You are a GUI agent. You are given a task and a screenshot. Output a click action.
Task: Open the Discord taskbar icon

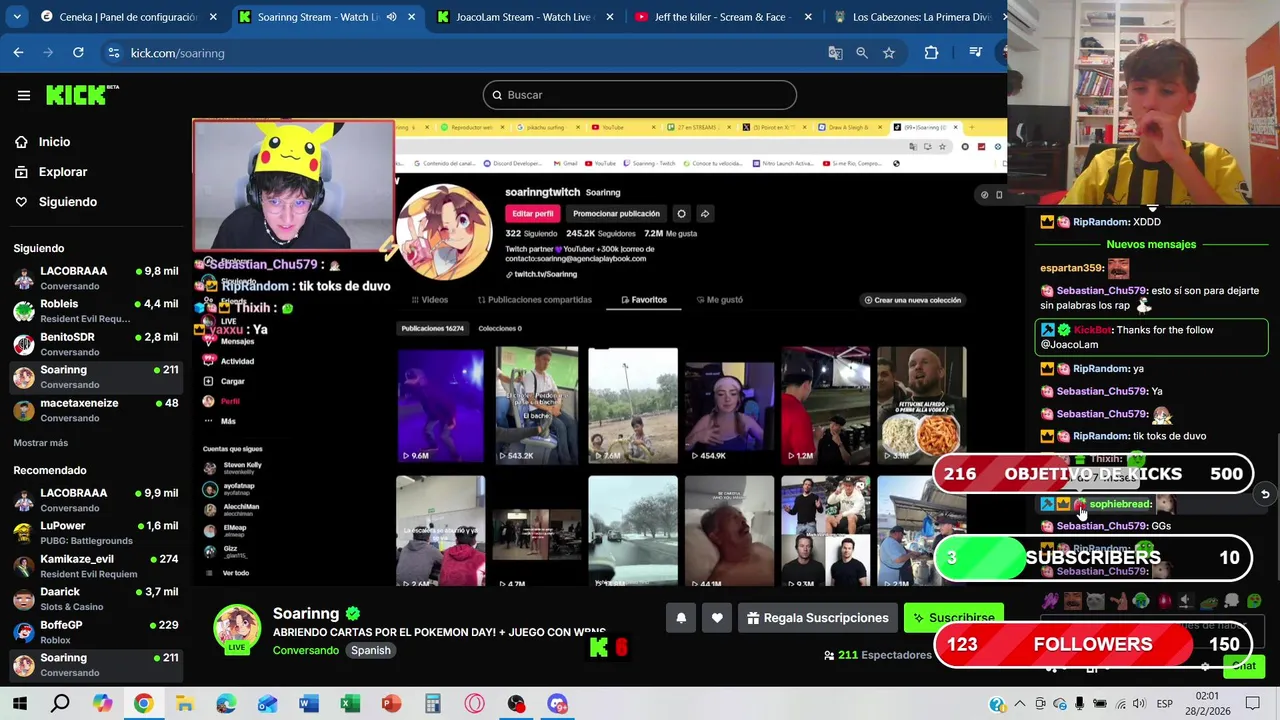557,704
